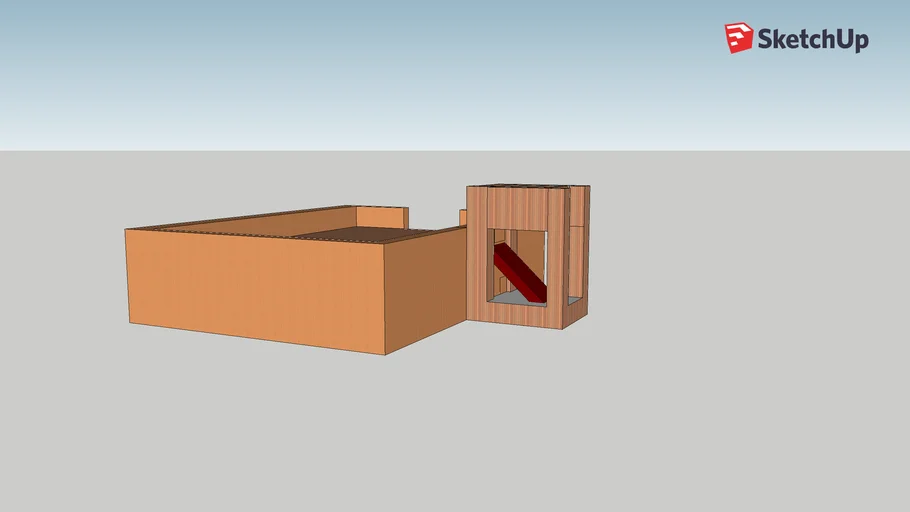Select the red diagonal beam inside the tower

520,272
